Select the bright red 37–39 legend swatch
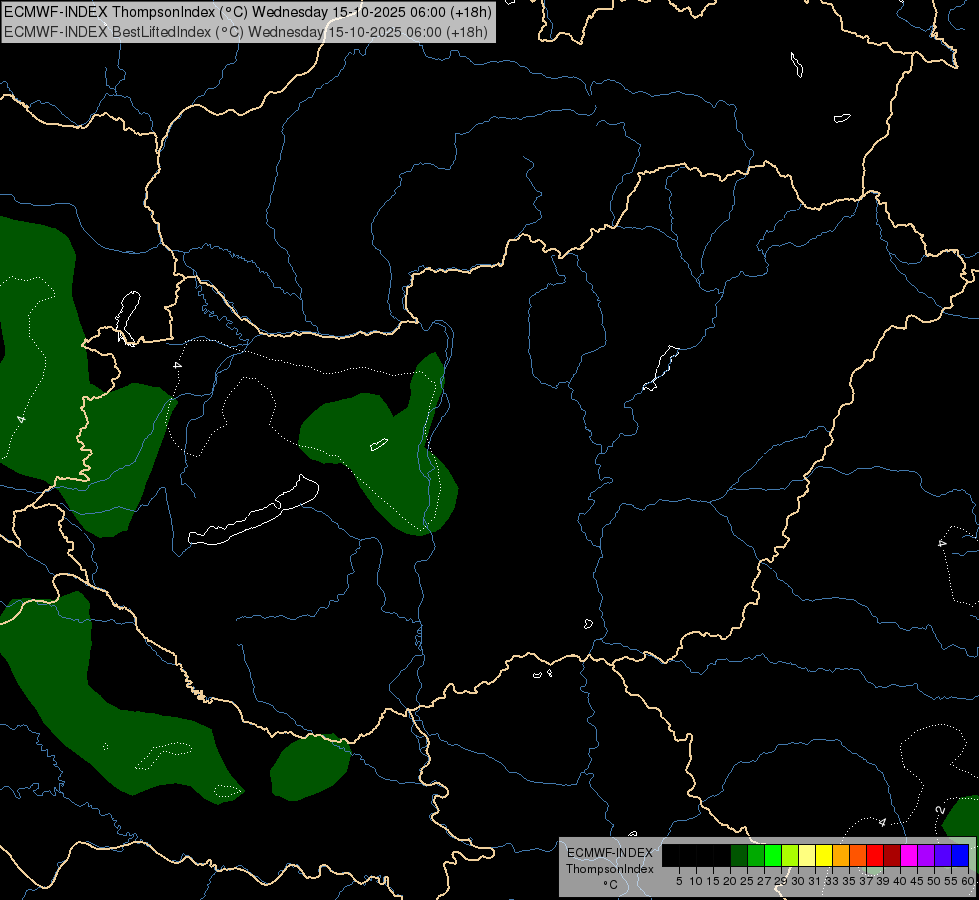The width and height of the screenshot is (979, 900). [874, 855]
